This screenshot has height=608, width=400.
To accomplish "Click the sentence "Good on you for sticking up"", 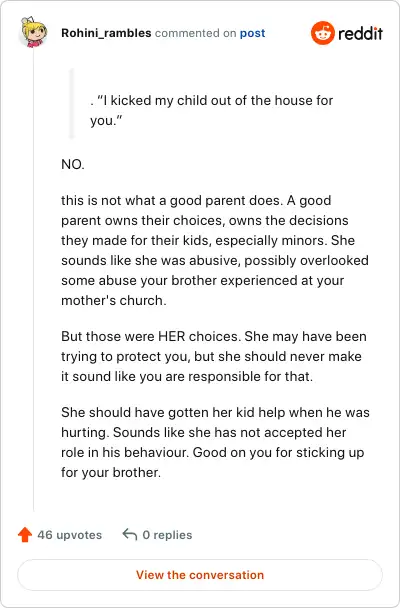I will click(278, 453).
